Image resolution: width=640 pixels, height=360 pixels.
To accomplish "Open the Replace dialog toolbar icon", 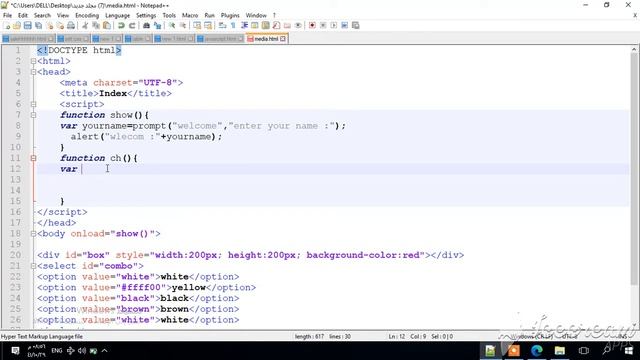I will tap(157, 25).
